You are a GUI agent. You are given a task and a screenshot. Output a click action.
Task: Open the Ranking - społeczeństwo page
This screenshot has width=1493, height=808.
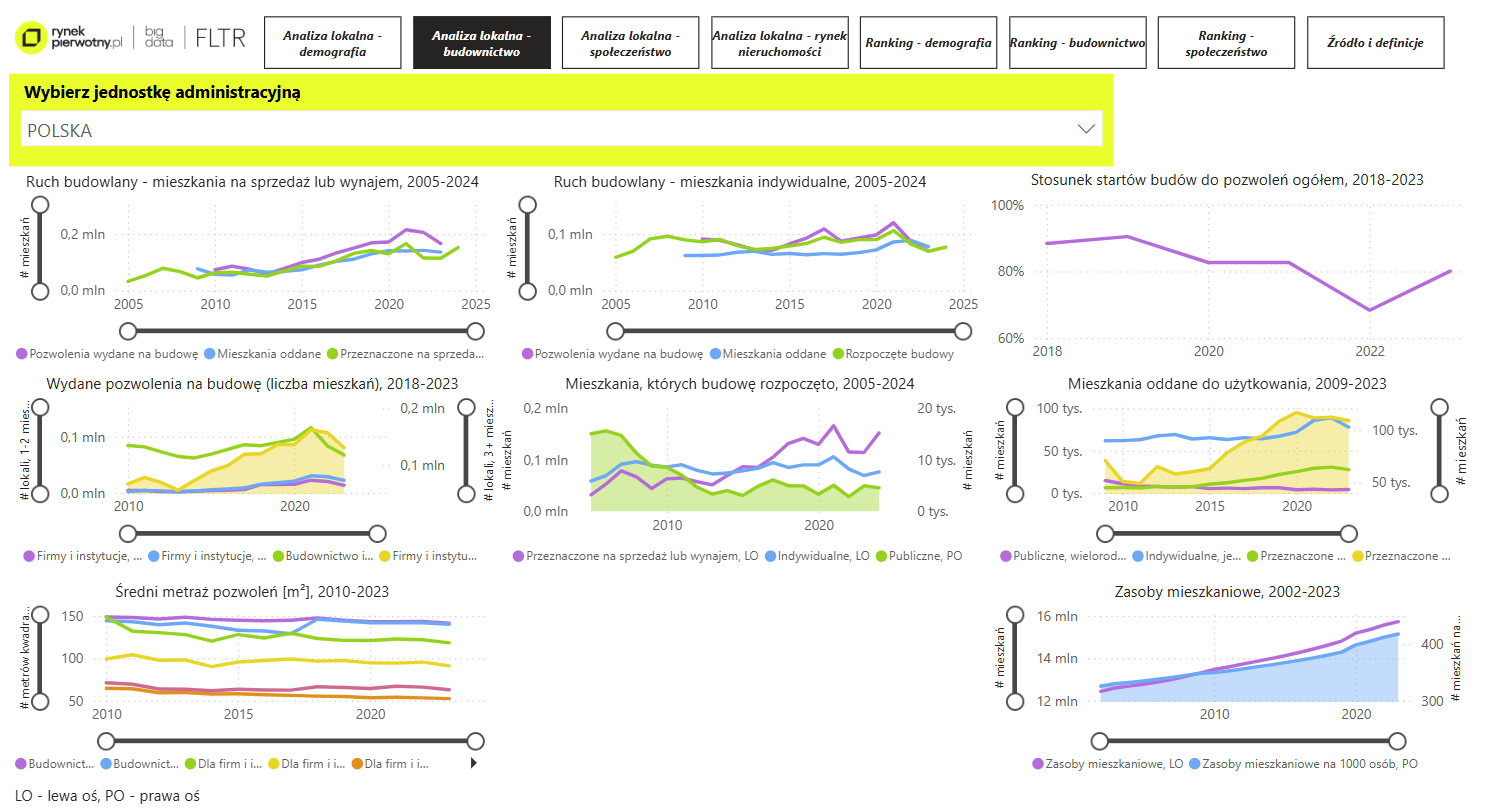pyautogui.click(x=1226, y=43)
